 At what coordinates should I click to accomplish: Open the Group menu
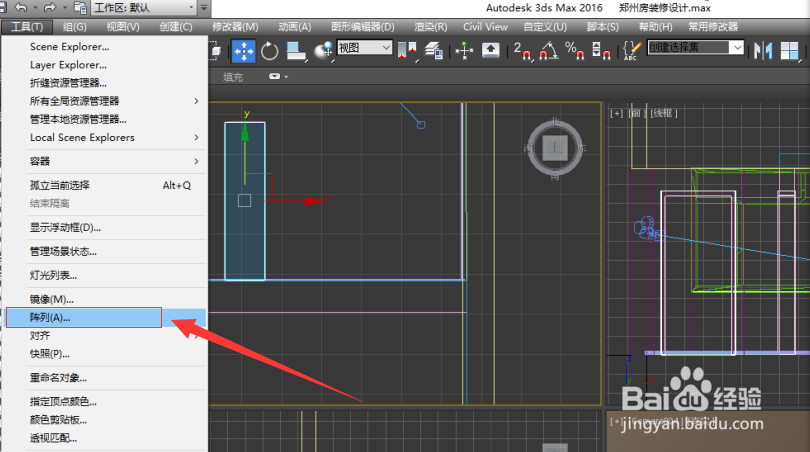click(x=75, y=27)
